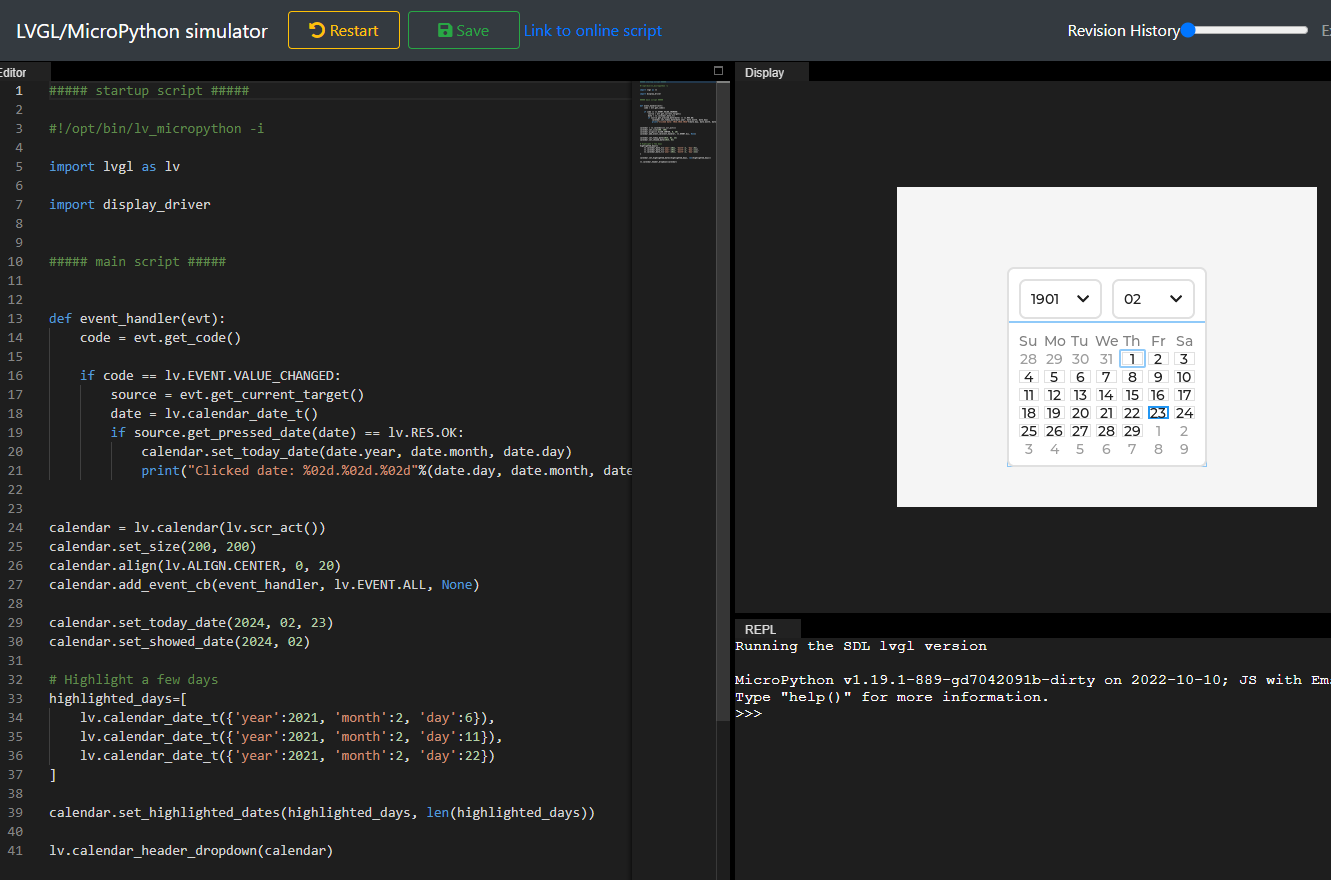This screenshot has height=880, width=1331.
Task: Click line 24 defining the calendar object
Action: pos(186,527)
